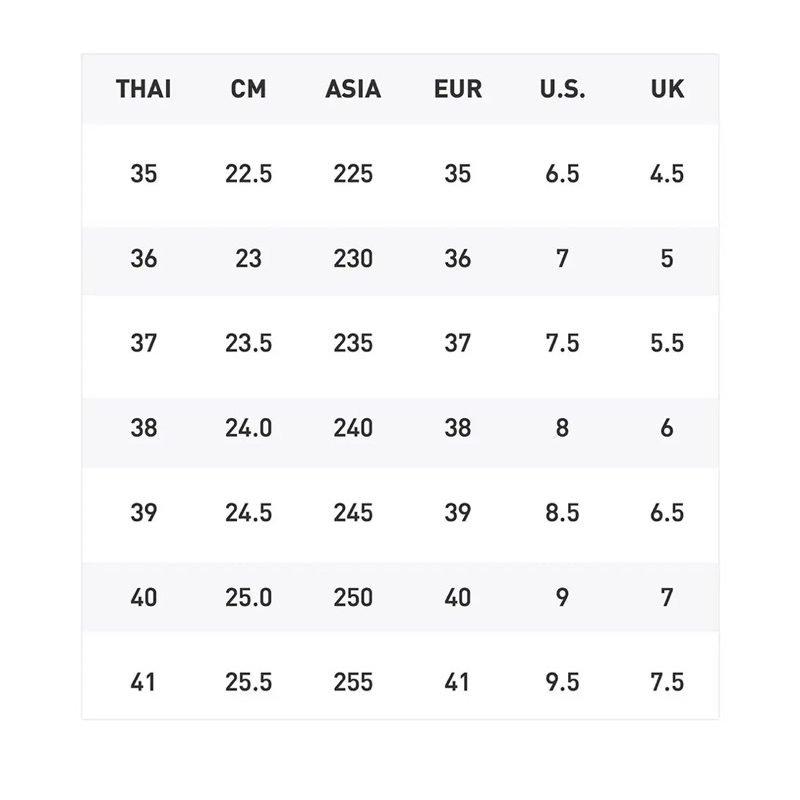Click the 22.5 CM cell

pos(248,174)
